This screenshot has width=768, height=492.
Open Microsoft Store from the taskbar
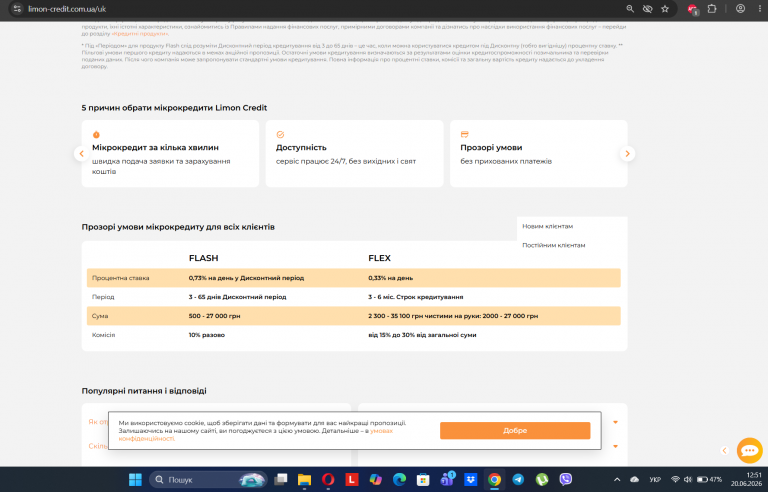click(x=423, y=479)
